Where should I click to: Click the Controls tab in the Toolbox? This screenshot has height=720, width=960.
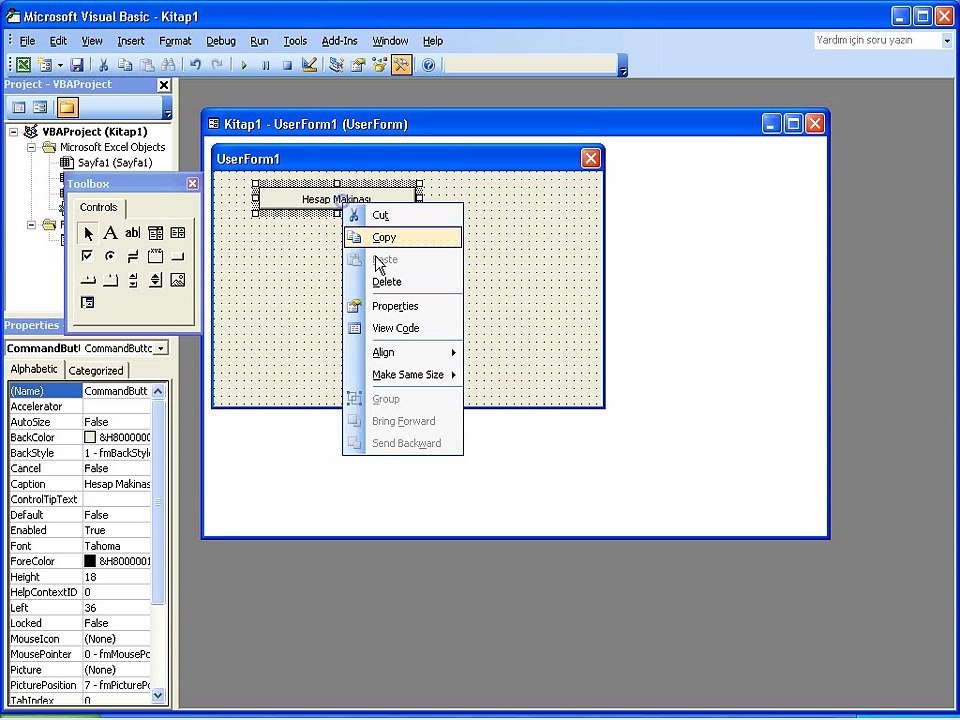pyautogui.click(x=98, y=208)
